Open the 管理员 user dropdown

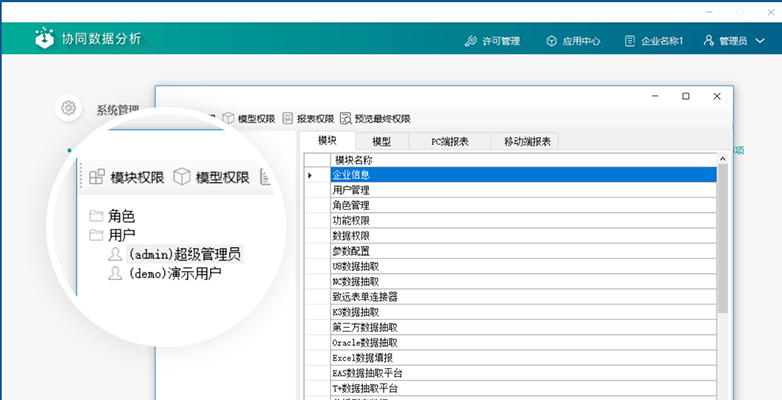[x=733, y=41]
